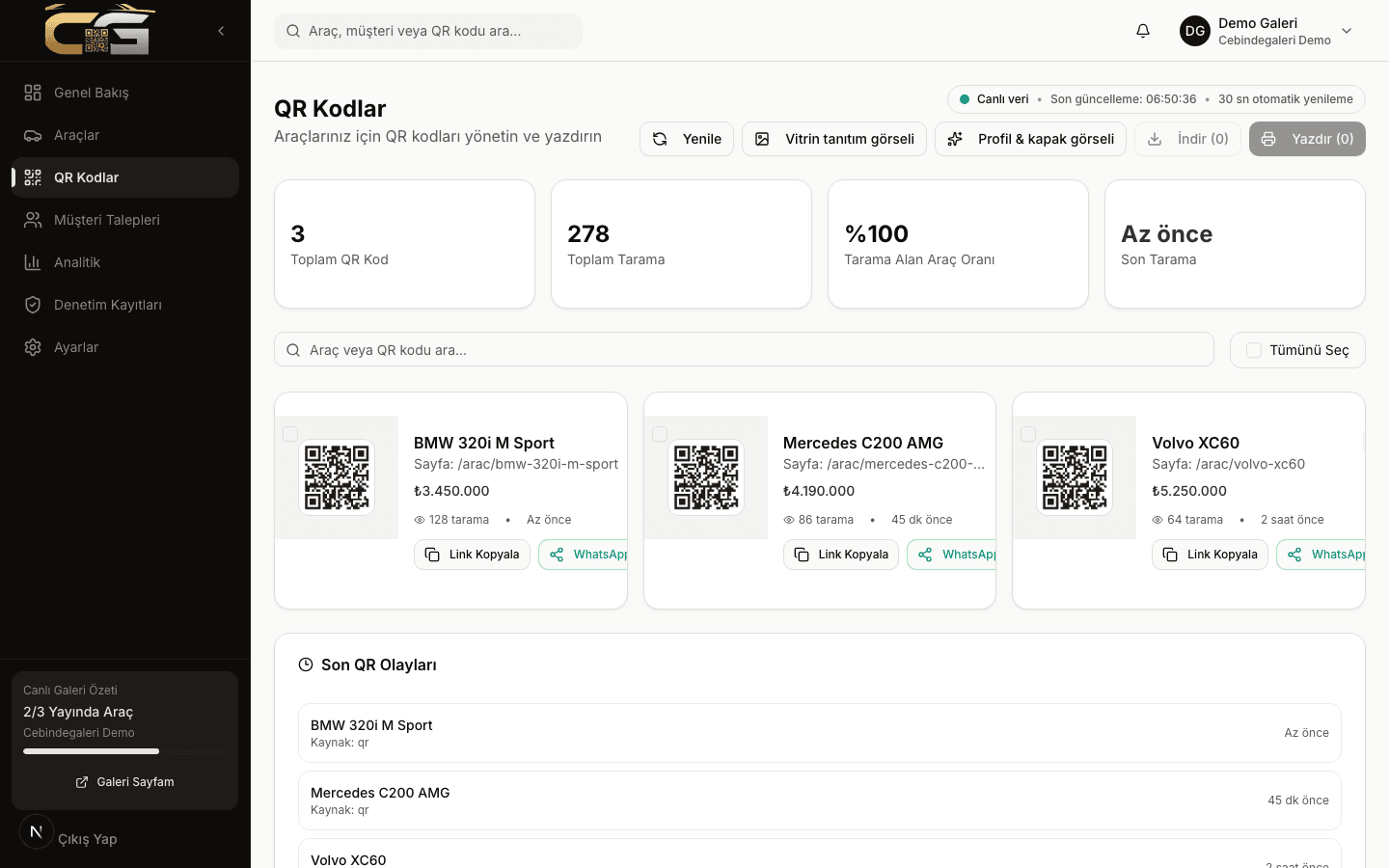This screenshot has height=868, width=1389.
Task: Open the BMW 320i M Sport QR code
Action: coord(337,477)
